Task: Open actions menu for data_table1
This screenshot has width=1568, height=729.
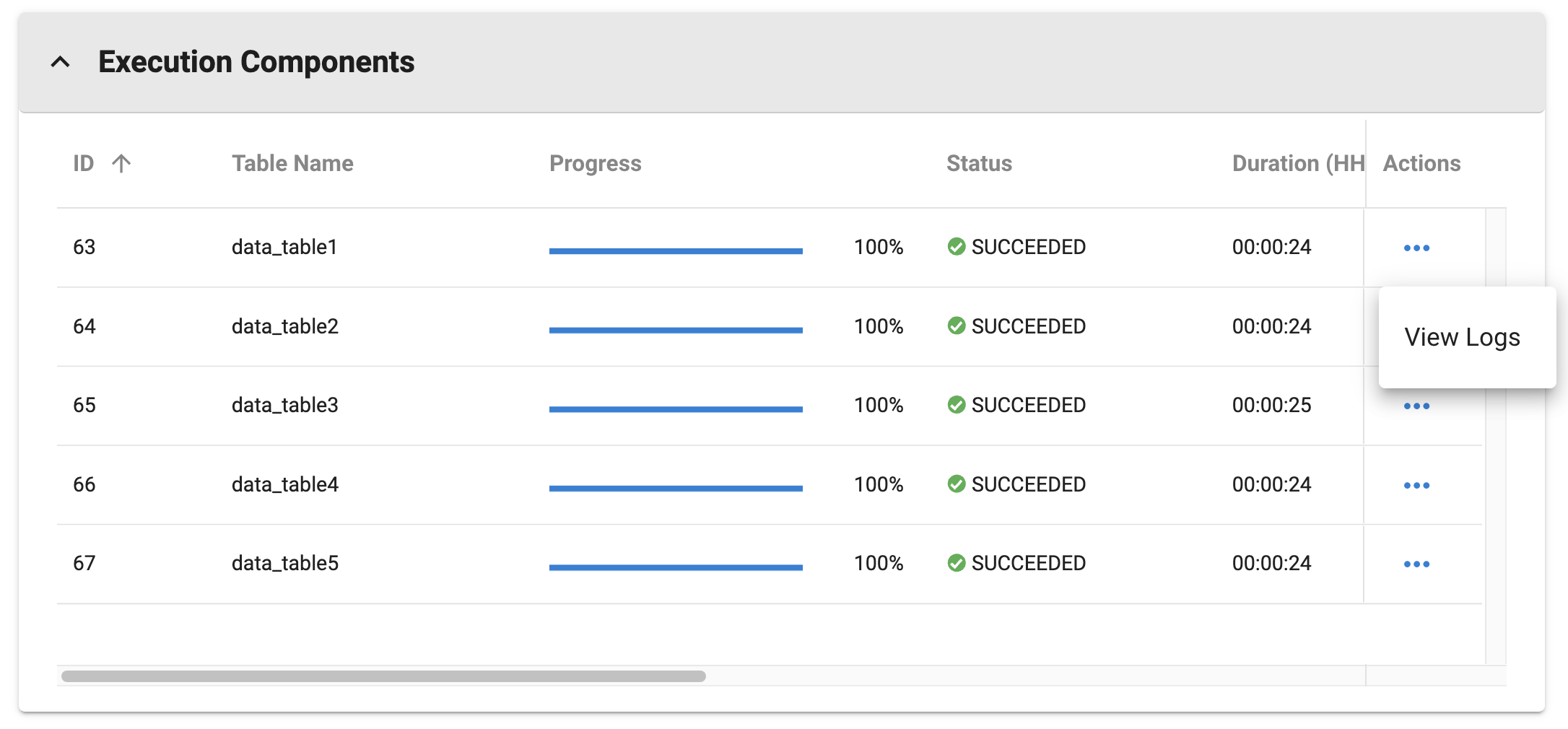Action: coord(1416,248)
